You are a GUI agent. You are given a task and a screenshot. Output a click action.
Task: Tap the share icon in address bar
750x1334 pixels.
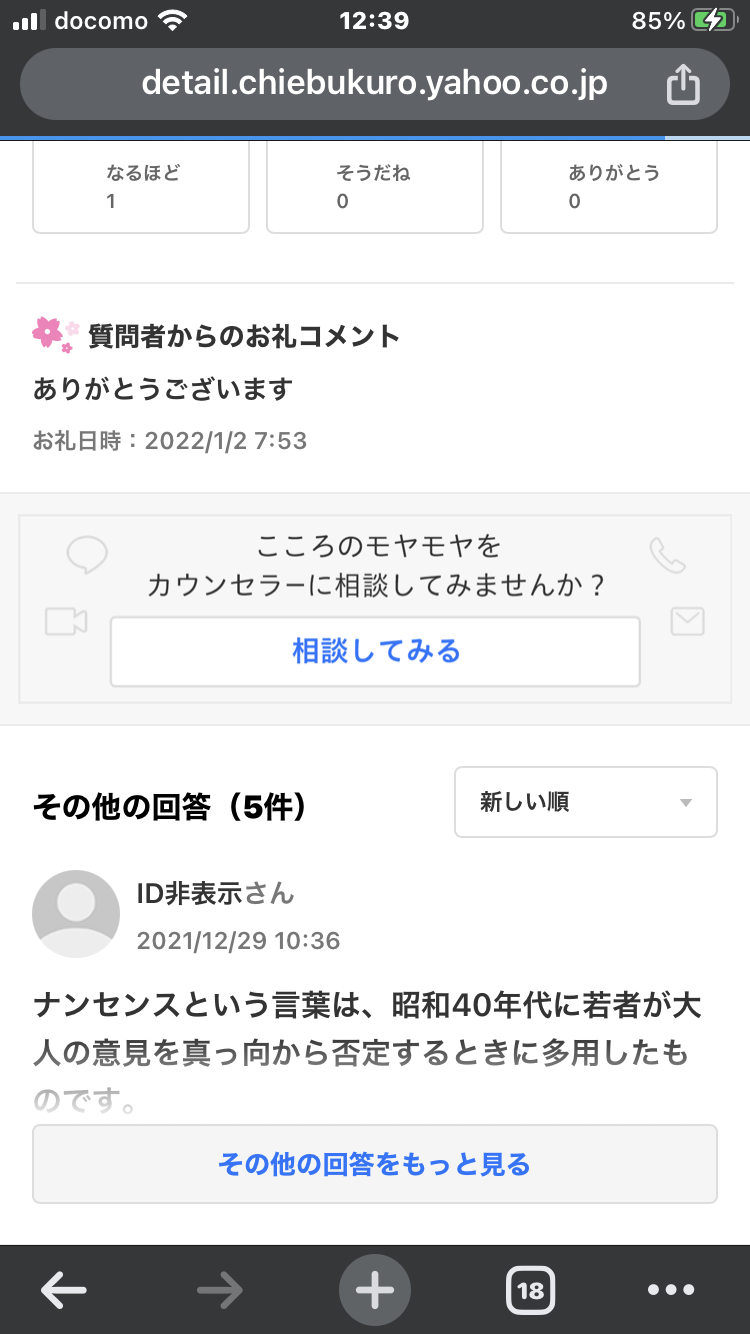(x=683, y=84)
